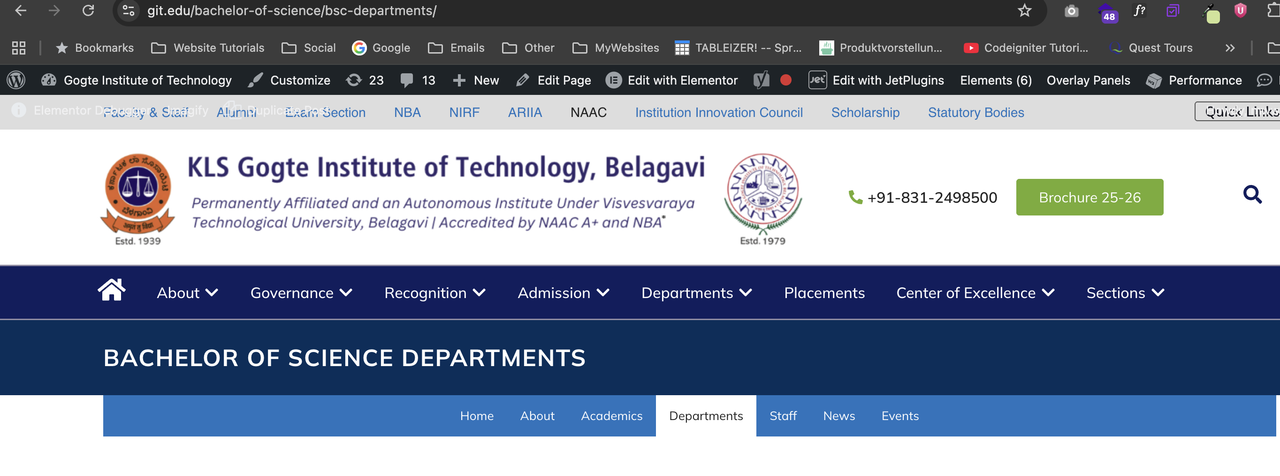Expand the Sections dropdown menu

coord(1125,293)
